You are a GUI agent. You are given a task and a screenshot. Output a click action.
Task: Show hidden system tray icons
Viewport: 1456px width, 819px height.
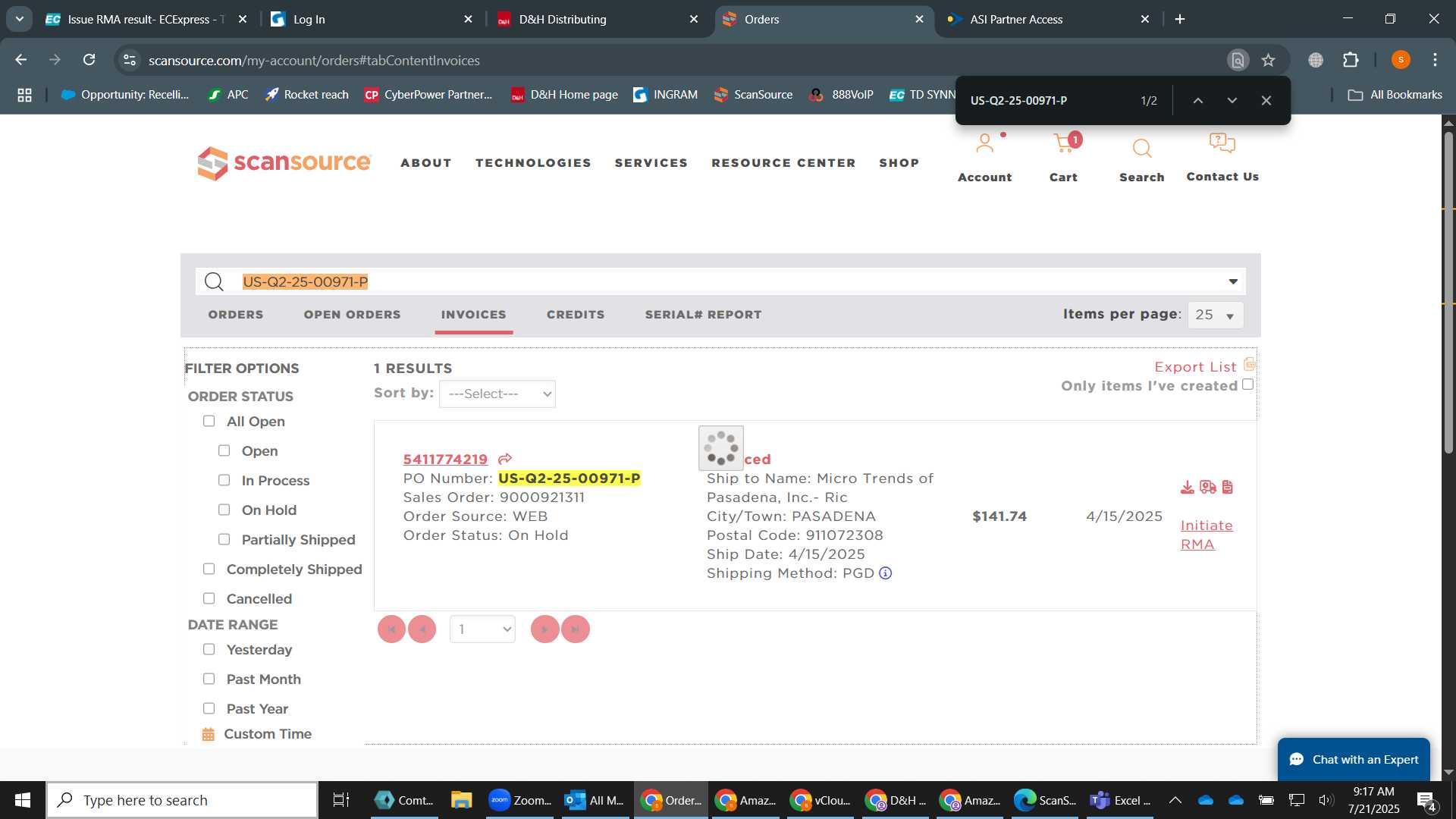[1175, 800]
